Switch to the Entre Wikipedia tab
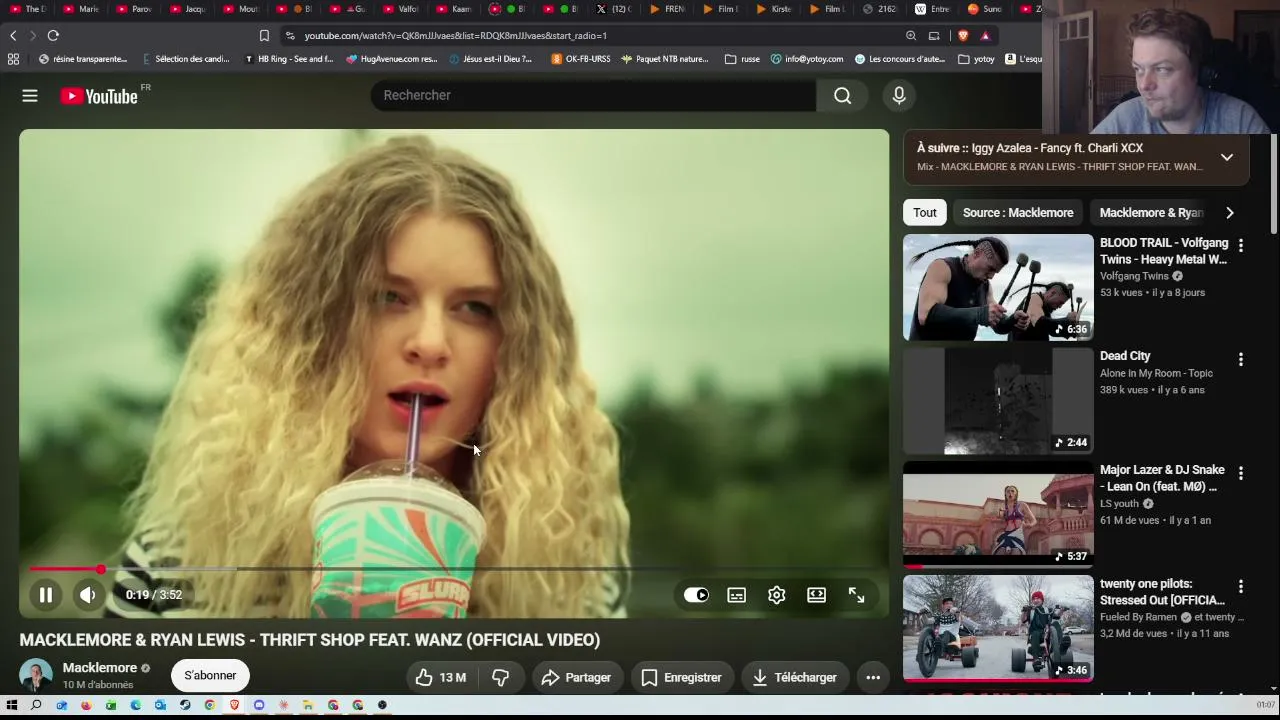 tap(932, 9)
